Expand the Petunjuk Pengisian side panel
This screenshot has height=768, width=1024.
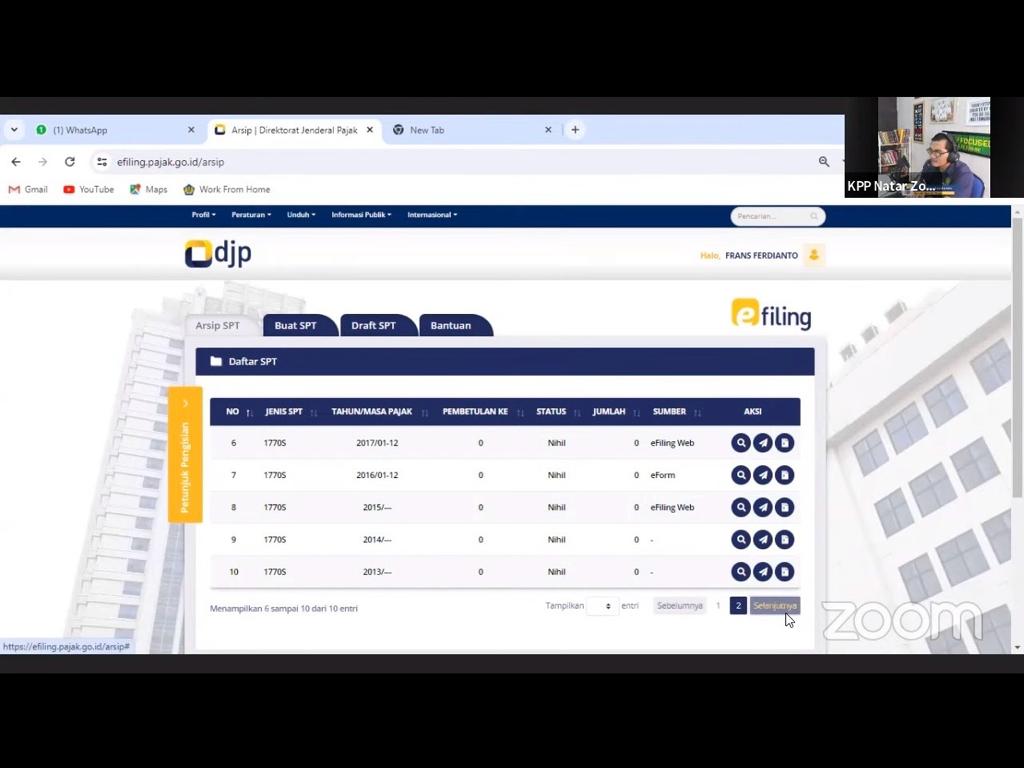(x=185, y=454)
